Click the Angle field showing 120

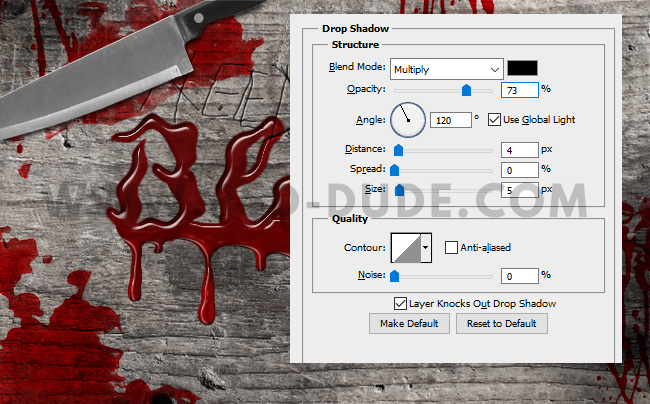pos(451,120)
